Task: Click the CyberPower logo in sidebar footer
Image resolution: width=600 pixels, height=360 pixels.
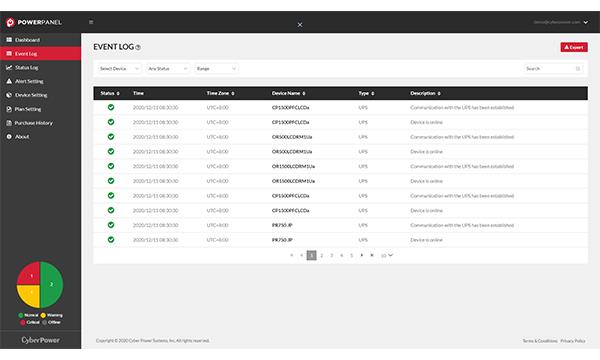Action: (41, 340)
